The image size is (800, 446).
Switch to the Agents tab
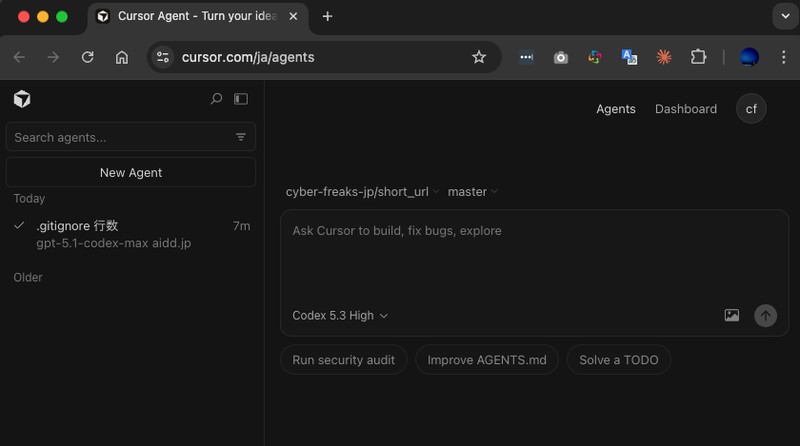[x=616, y=109]
